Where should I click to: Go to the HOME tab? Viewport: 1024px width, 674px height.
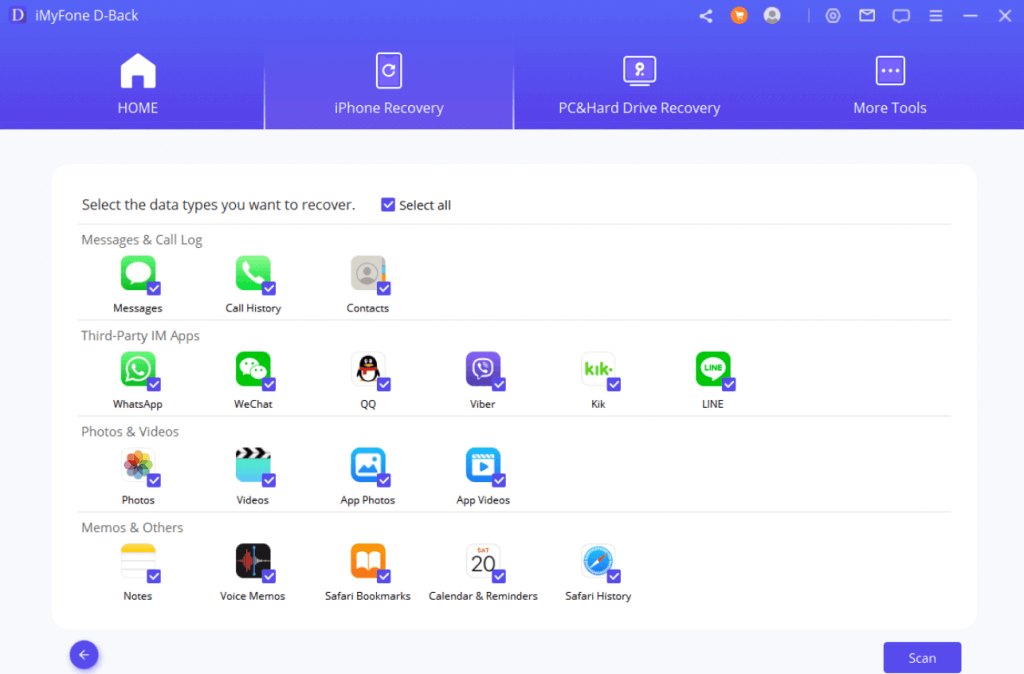pos(138,84)
